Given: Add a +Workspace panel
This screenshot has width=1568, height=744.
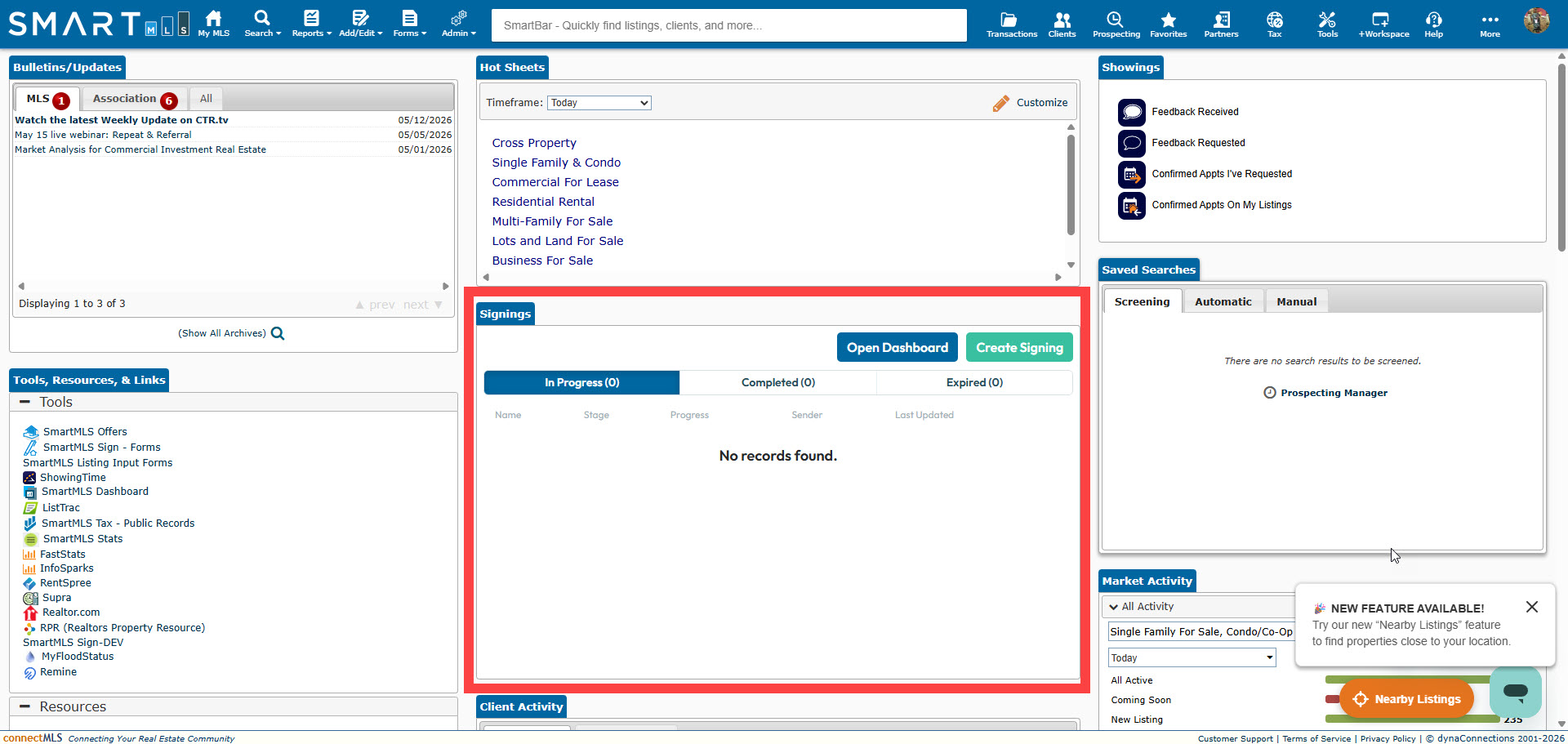Looking at the screenshot, I should click(x=1383, y=24).
